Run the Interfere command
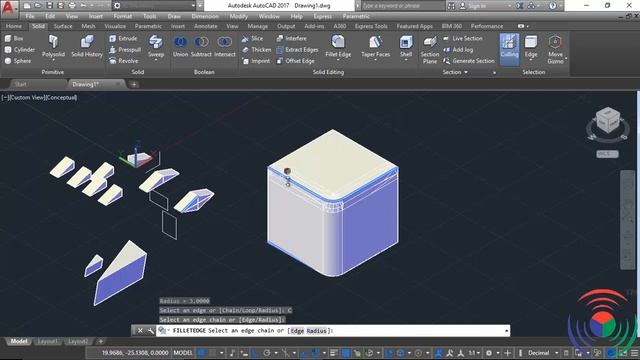 click(x=291, y=38)
